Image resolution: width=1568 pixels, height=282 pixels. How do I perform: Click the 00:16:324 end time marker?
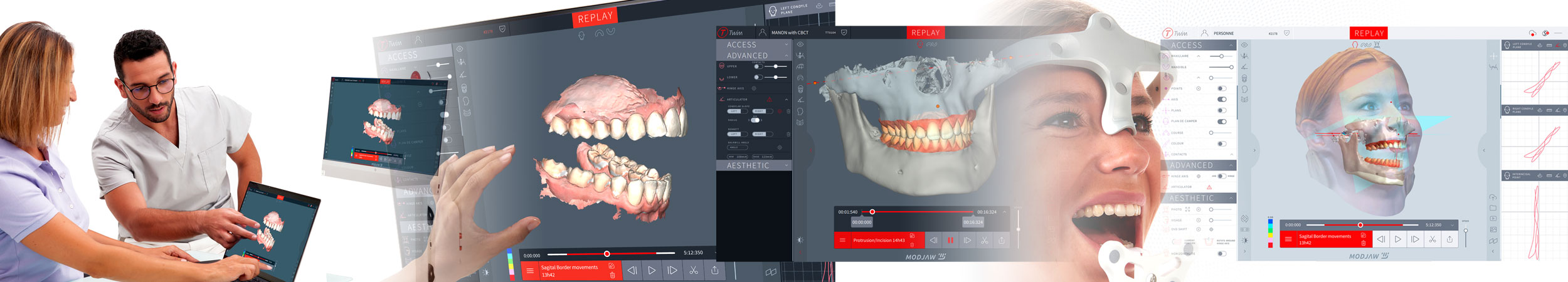(x=973, y=222)
